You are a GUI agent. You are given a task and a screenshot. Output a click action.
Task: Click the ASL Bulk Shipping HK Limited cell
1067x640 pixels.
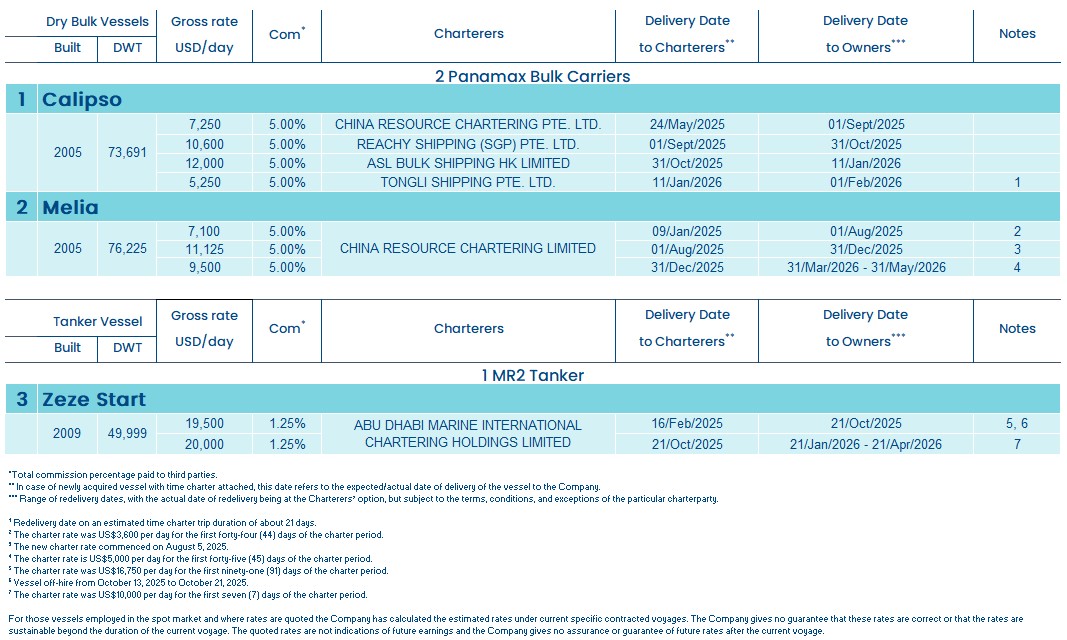click(467, 163)
